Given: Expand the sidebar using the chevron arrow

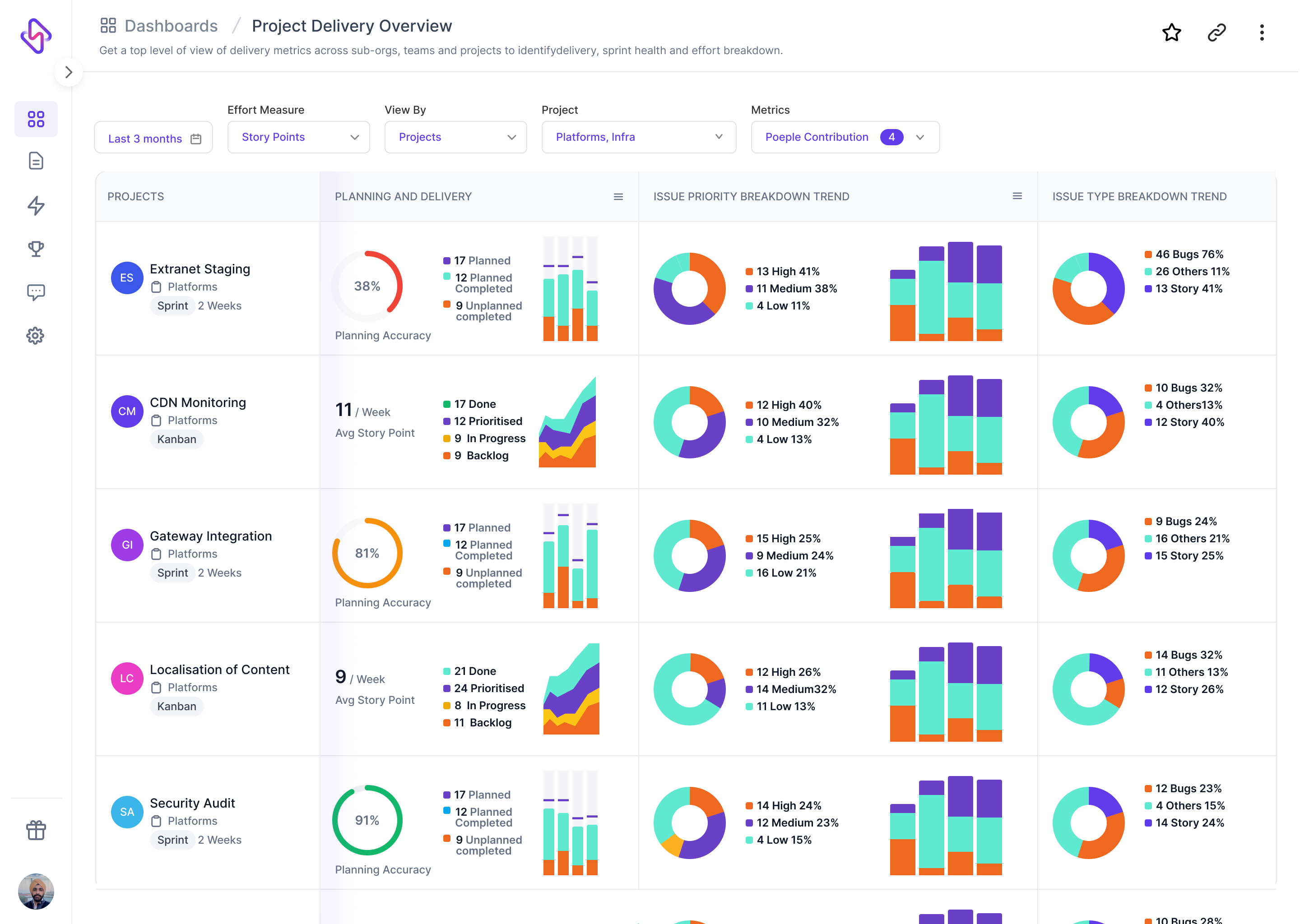Looking at the screenshot, I should point(69,72).
